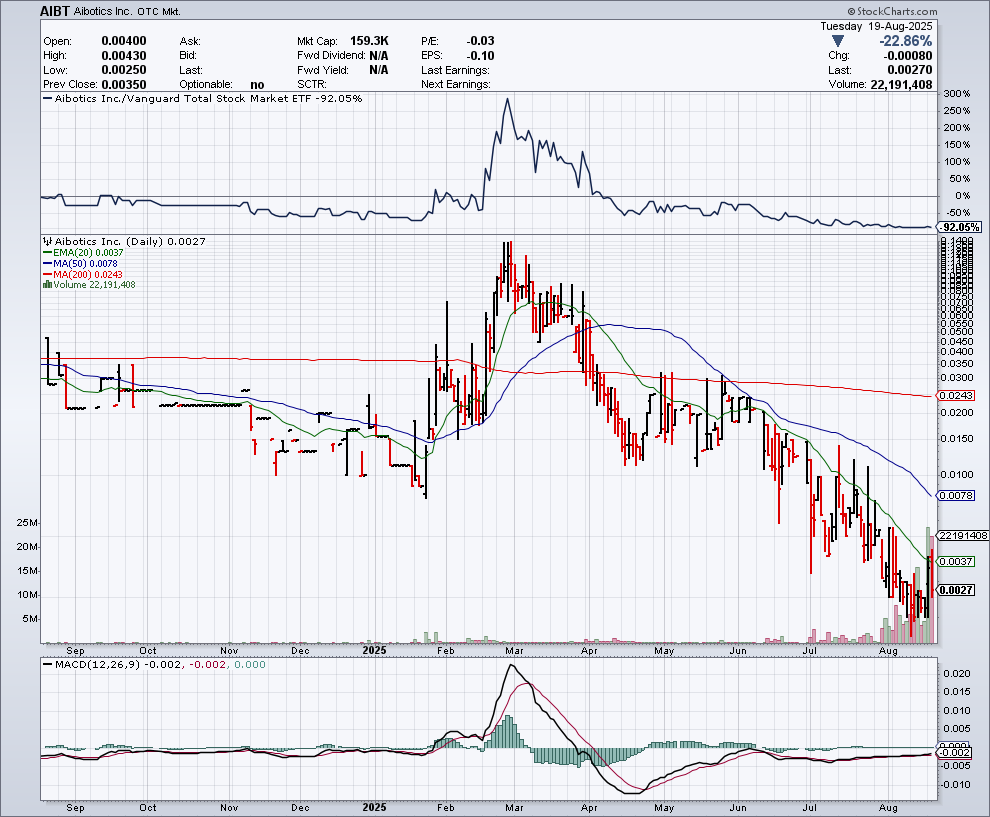
Task: Click the 'Ask:' label
Action: coord(189,41)
